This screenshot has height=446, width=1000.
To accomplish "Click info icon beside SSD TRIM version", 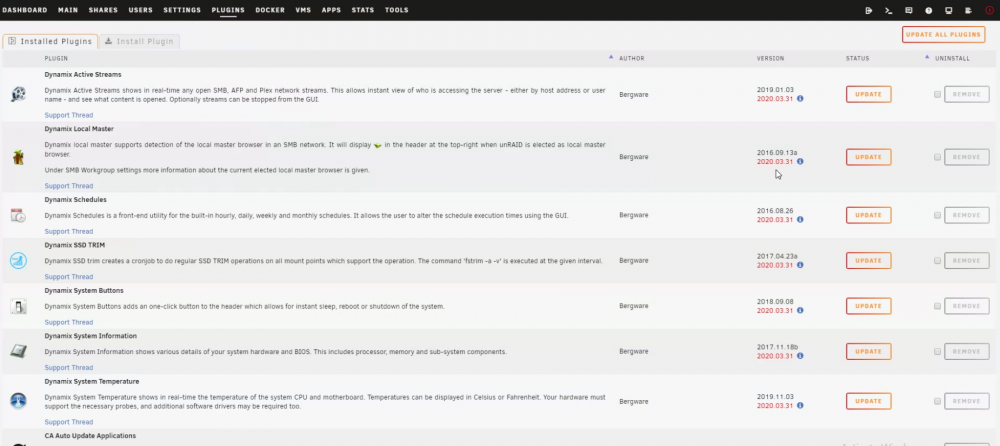I will click(800, 265).
